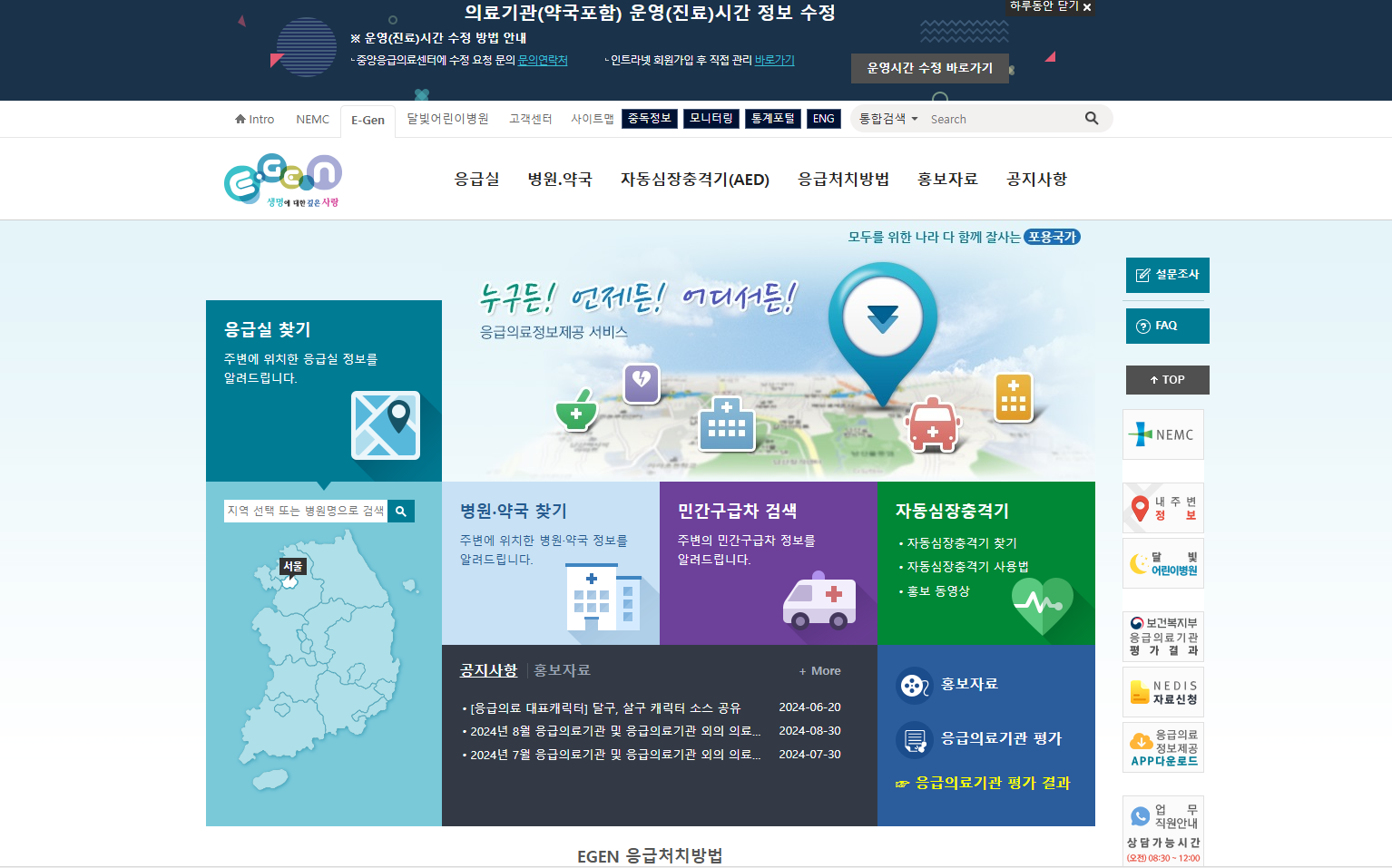
Task: Click the E-Gen logo
Action: (282, 178)
